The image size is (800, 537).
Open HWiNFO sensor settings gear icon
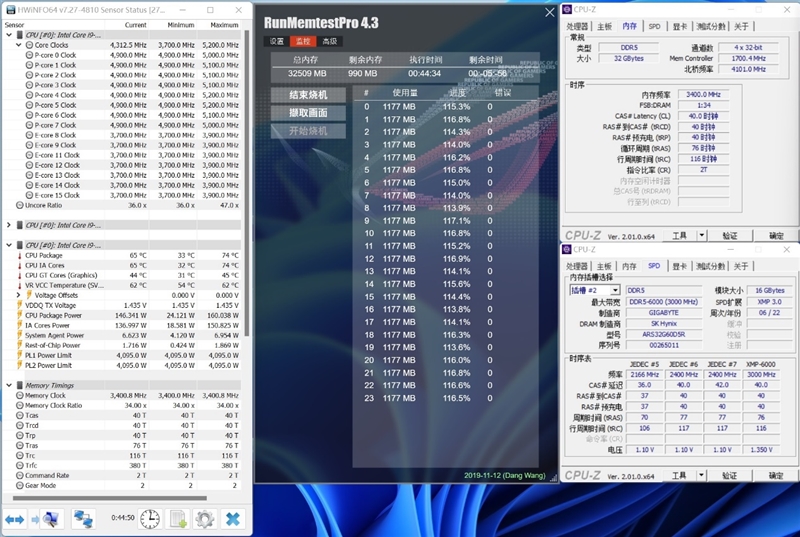205,519
